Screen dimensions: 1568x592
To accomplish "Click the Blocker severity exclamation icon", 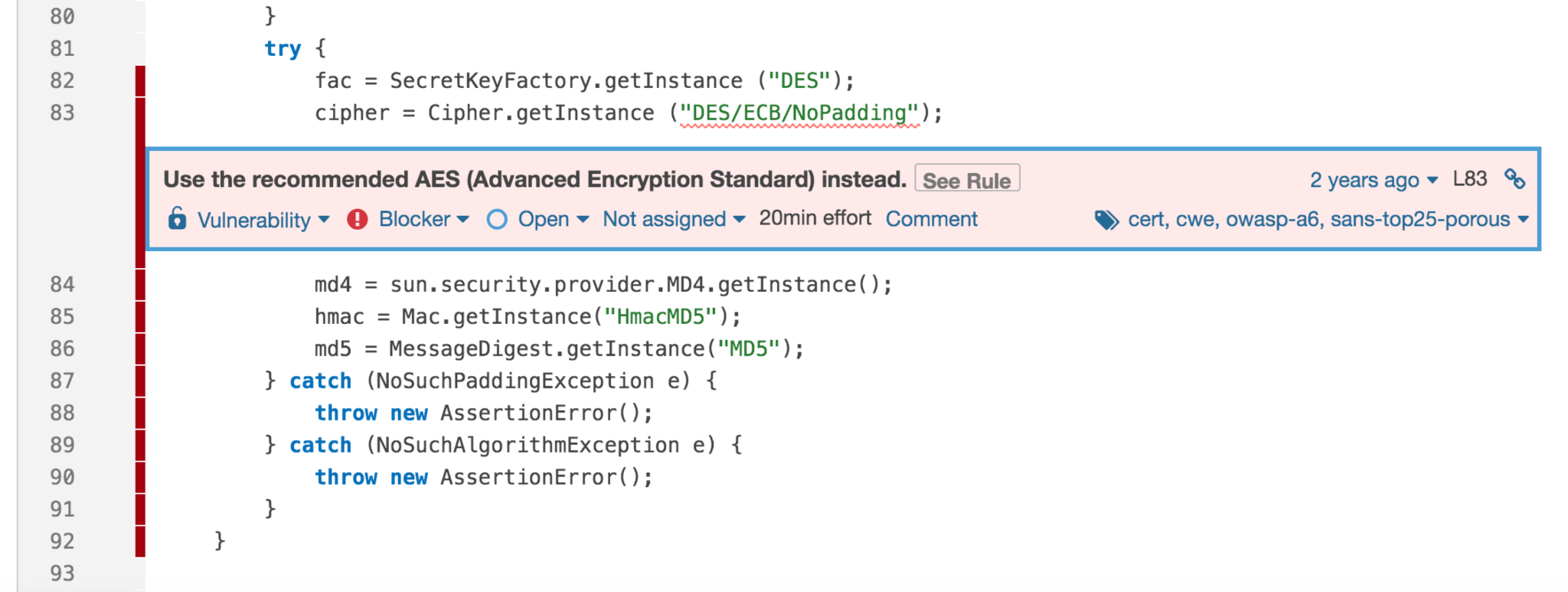I will pos(357,220).
